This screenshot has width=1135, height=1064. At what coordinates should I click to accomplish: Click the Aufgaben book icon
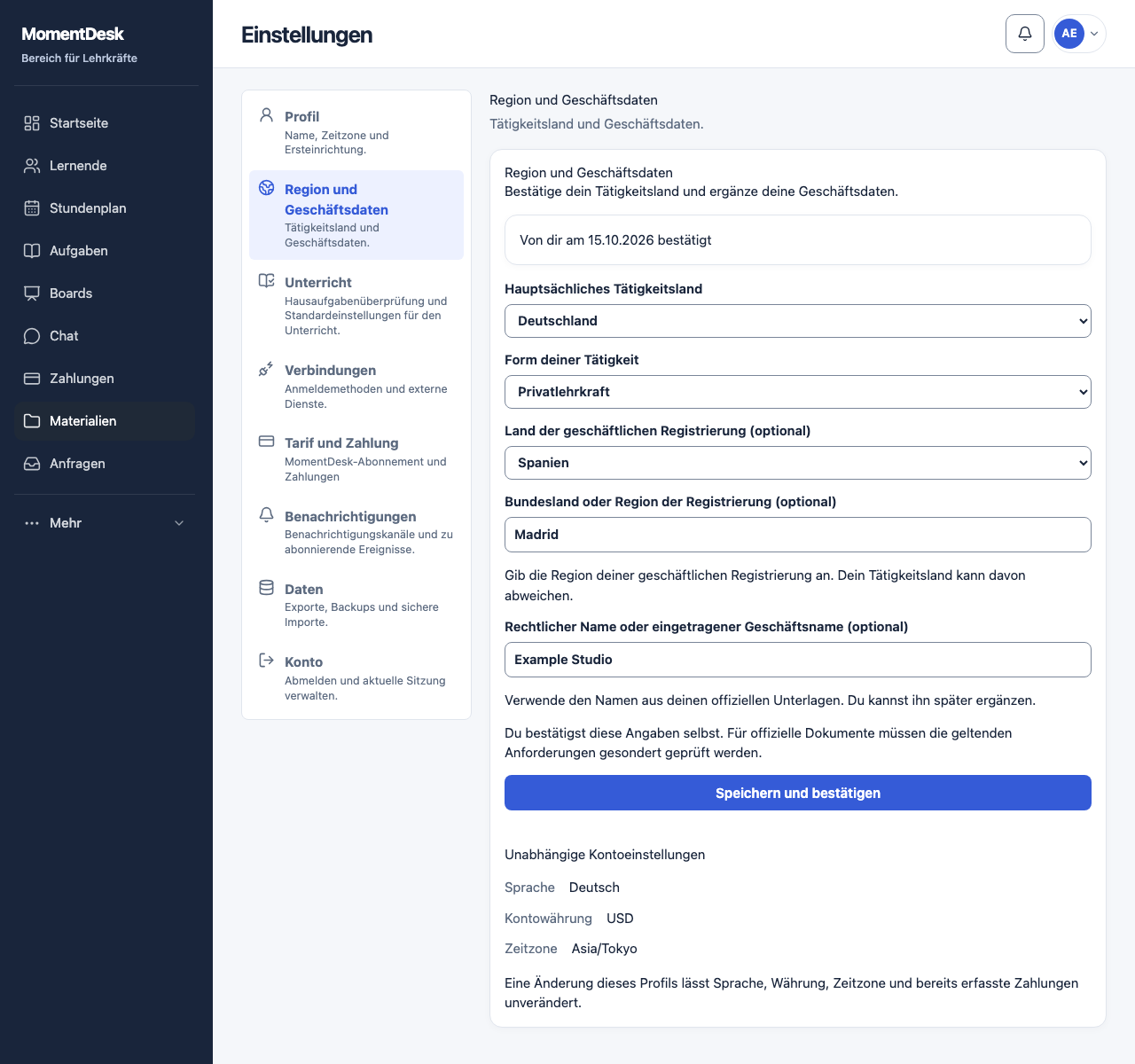click(32, 251)
